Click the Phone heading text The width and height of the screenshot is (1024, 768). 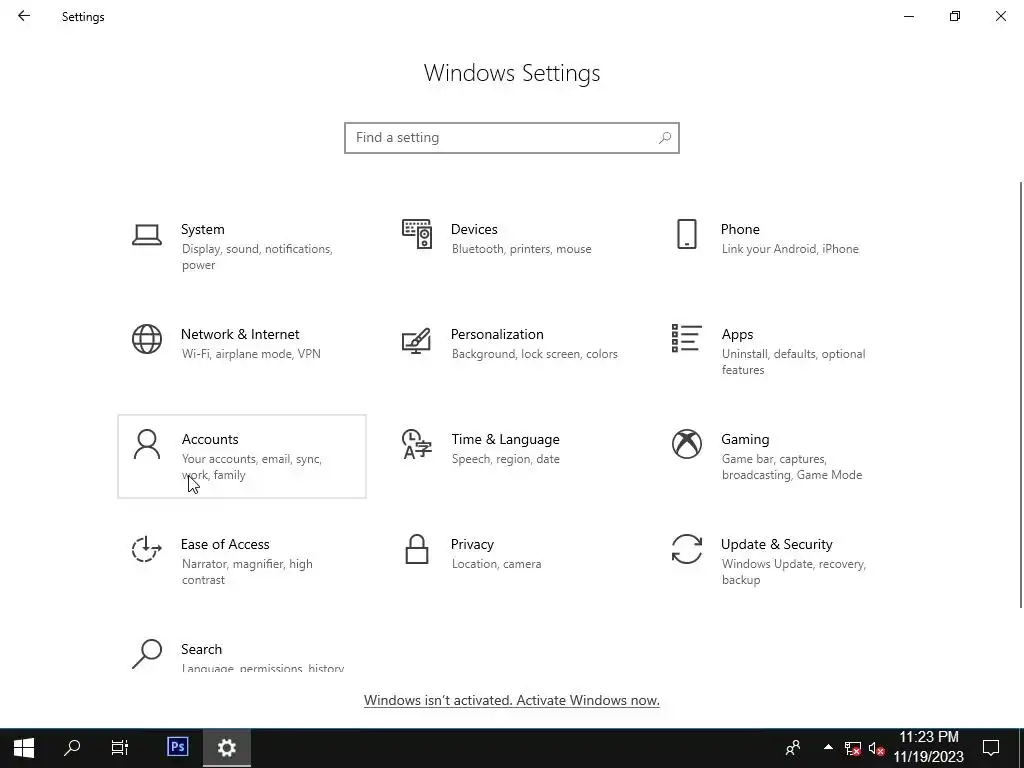tap(740, 229)
